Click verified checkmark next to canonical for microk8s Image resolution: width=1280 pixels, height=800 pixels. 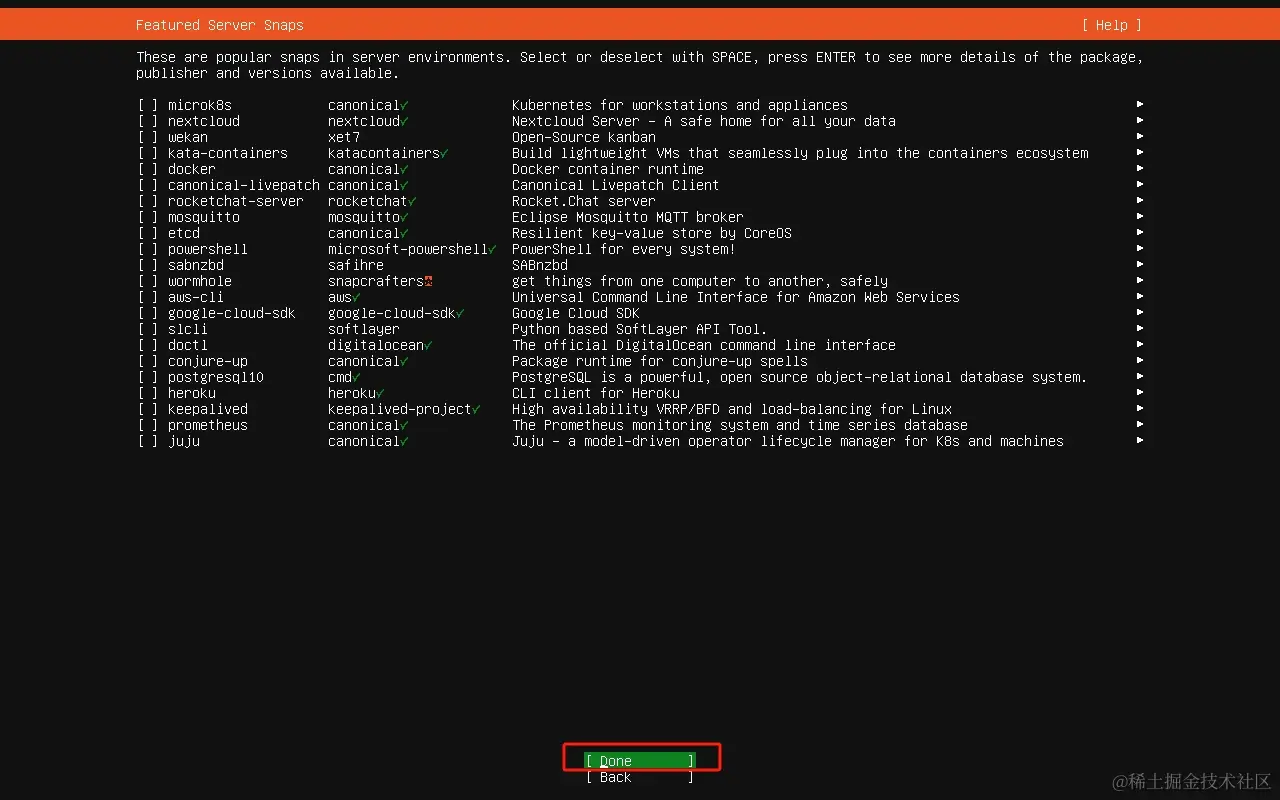click(x=405, y=105)
